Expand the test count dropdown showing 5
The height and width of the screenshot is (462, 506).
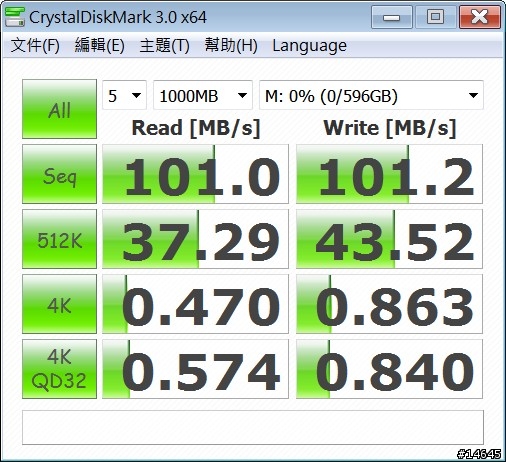tap(124, 95)
